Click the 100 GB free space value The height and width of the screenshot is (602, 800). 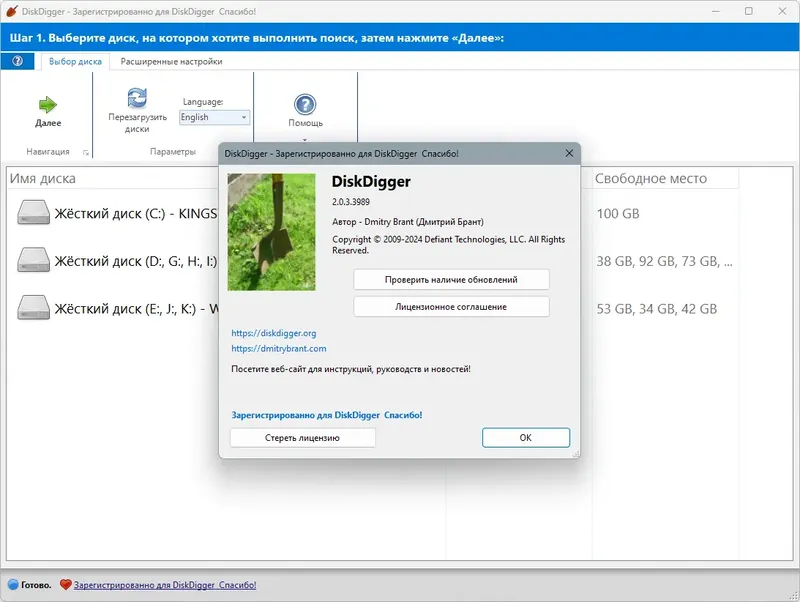point(618,214)
